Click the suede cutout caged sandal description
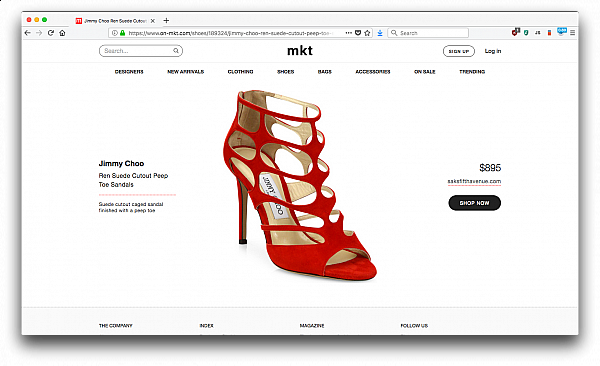 pos(131,207)
